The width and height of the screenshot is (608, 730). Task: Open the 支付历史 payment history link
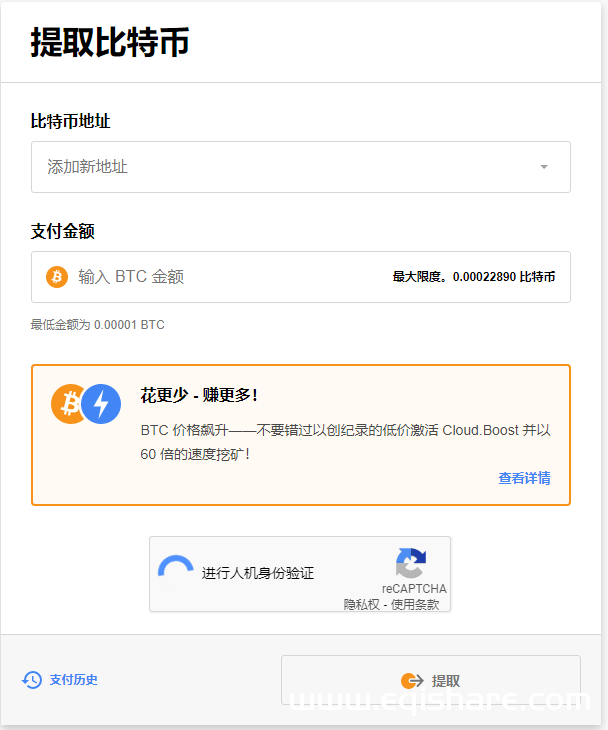74,680
